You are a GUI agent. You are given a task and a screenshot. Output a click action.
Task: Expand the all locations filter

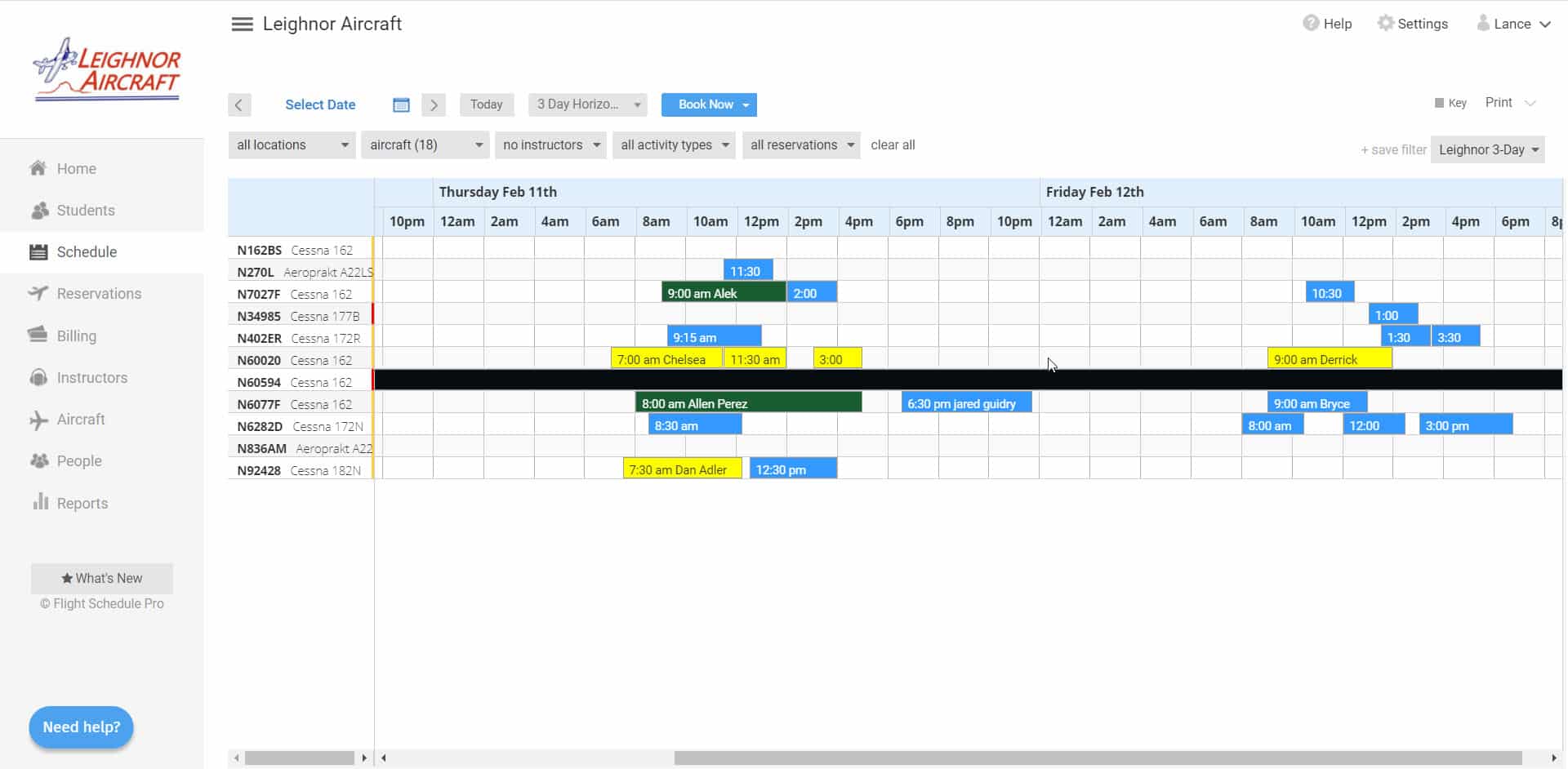292,145
